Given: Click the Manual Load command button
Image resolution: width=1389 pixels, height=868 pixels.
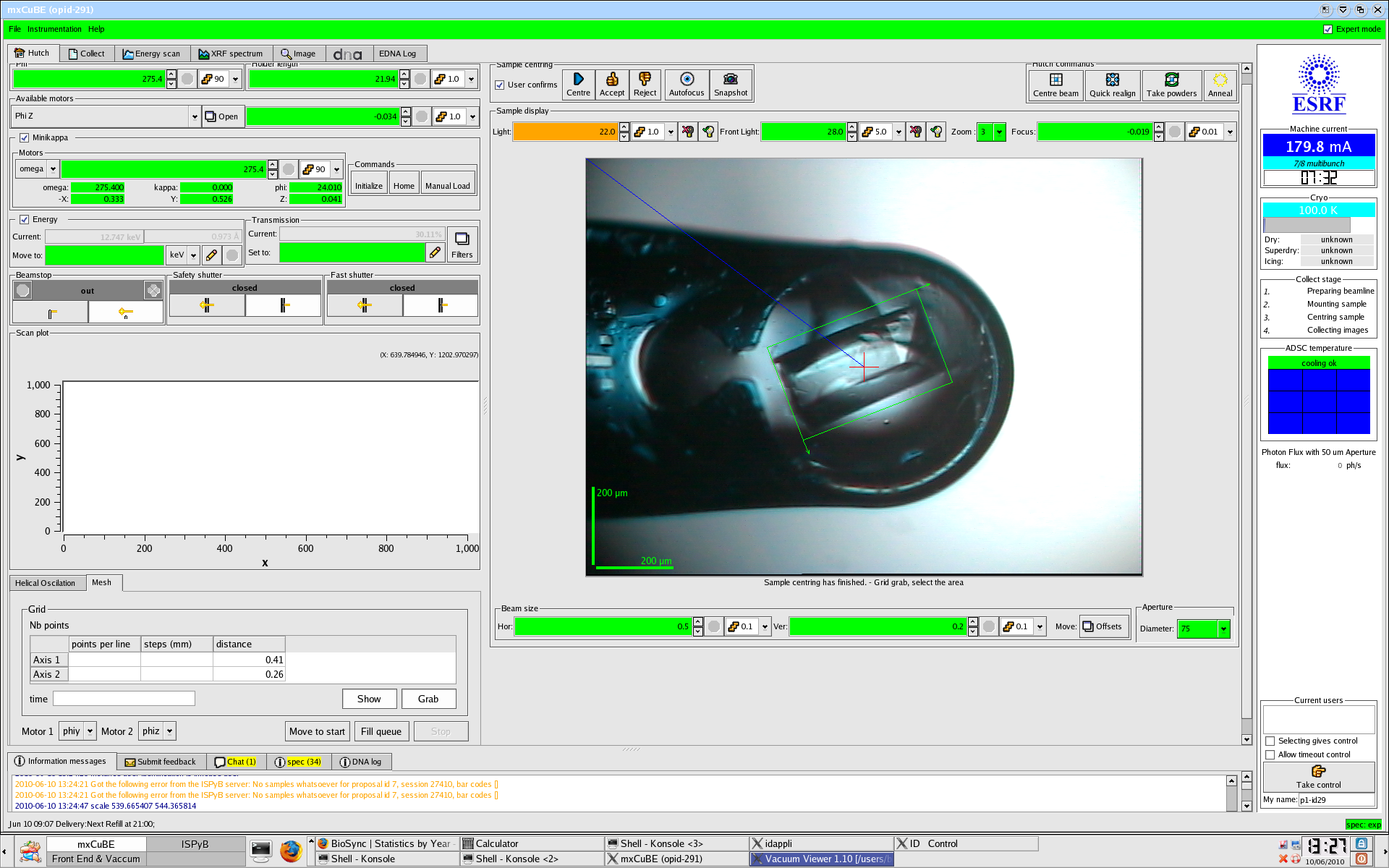Looking at the screenshot, I should point(448,185).
